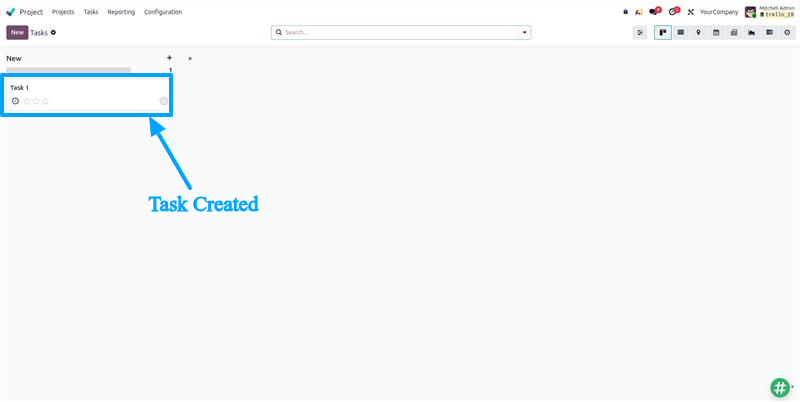This screenshot has height=402, width=800.
Task: Open the Configuration menu
Action: 163,12
